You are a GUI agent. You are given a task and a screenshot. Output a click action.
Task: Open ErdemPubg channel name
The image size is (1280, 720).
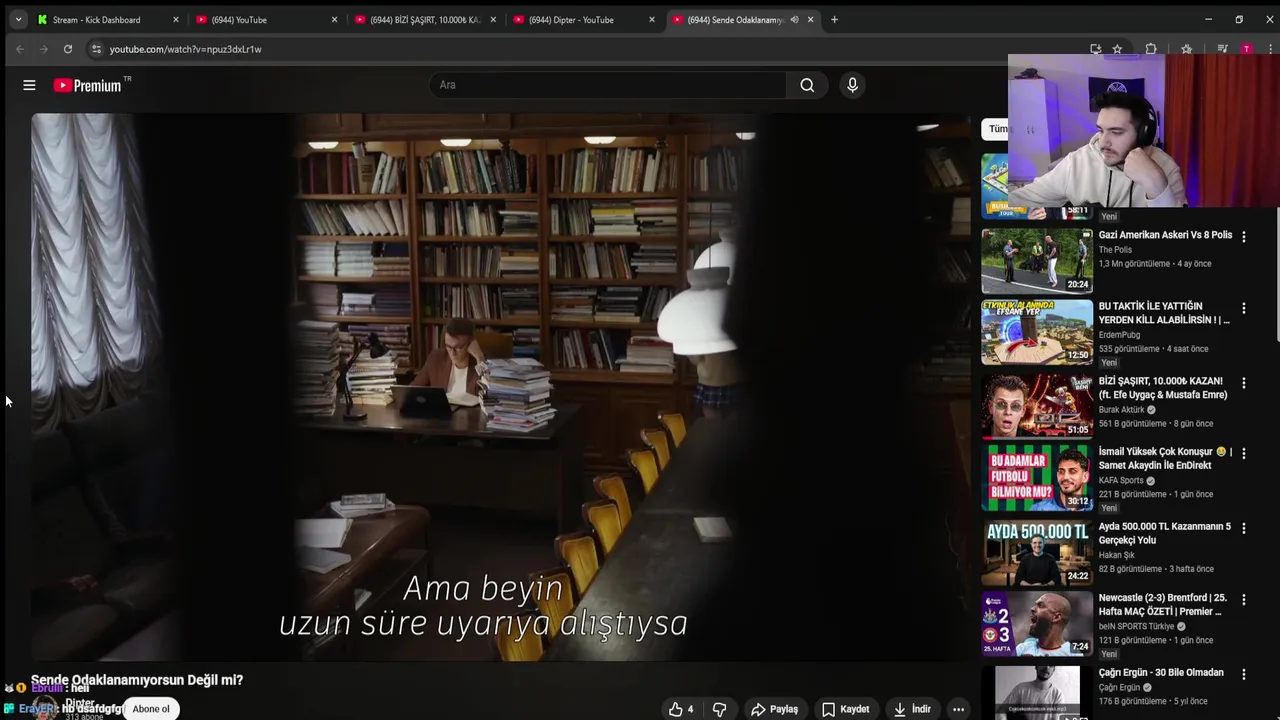coord(1120,335)
